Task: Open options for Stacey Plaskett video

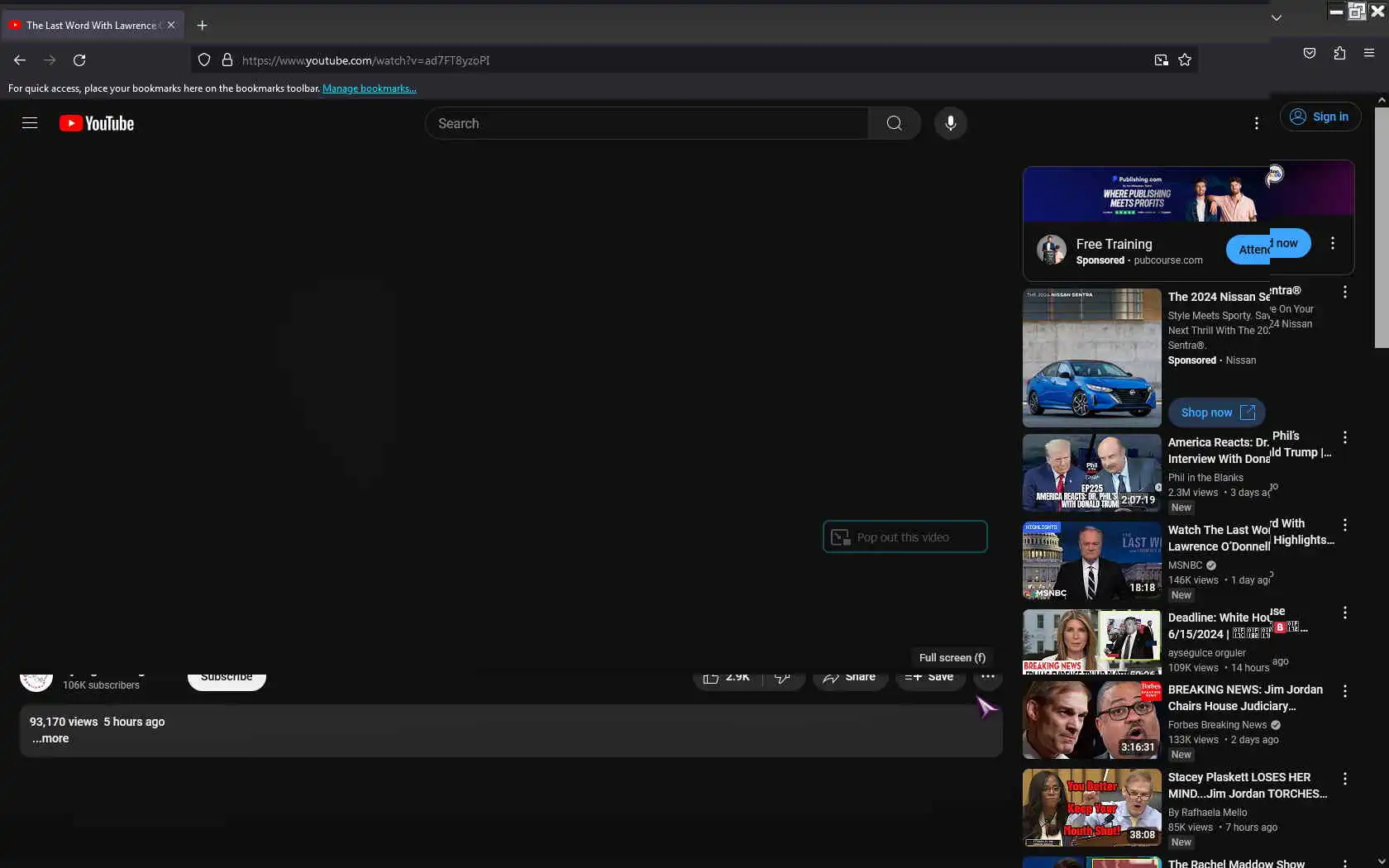Action: (1345, 779)
